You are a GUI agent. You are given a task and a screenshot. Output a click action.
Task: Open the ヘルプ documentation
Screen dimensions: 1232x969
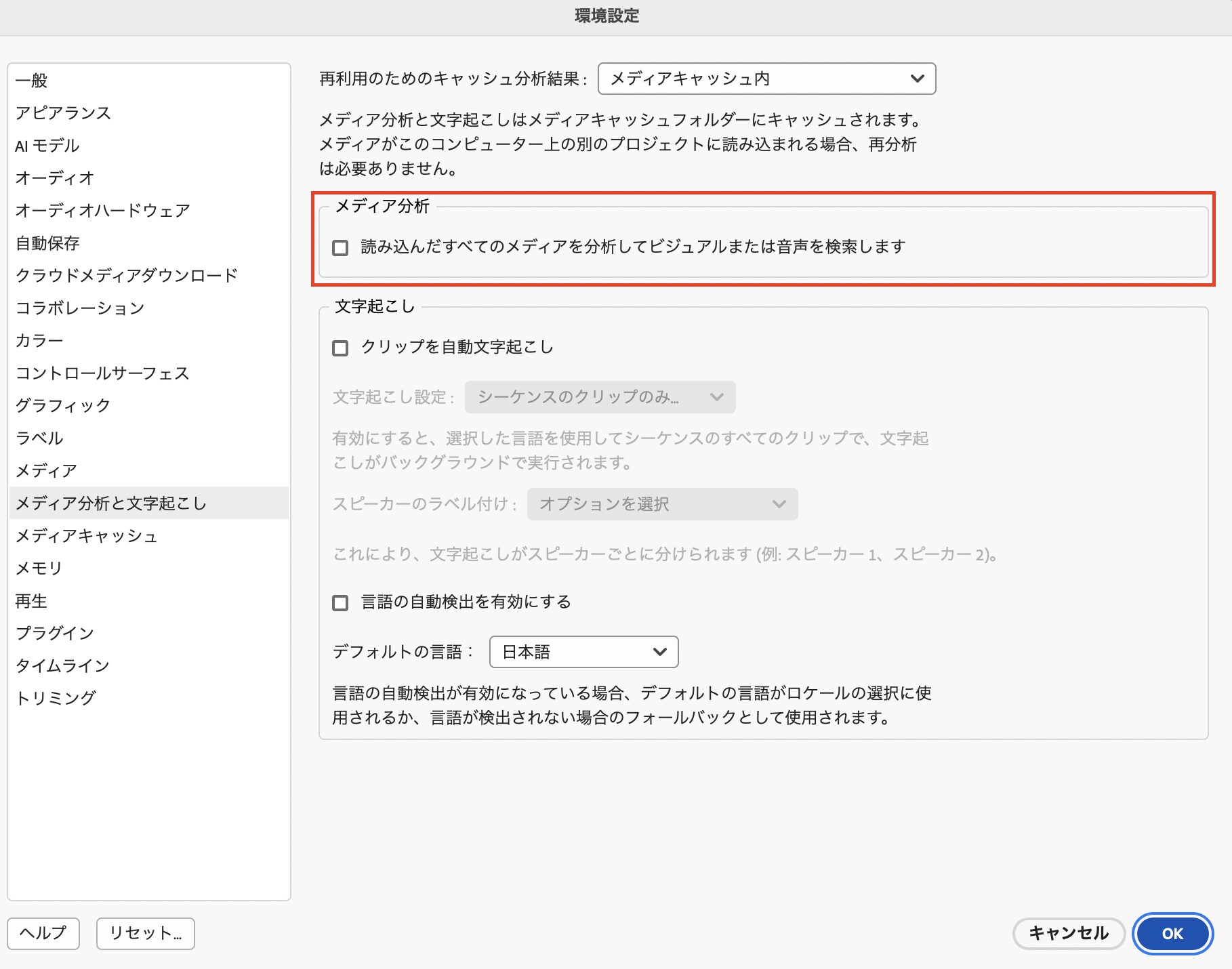(x=43, y=933)
